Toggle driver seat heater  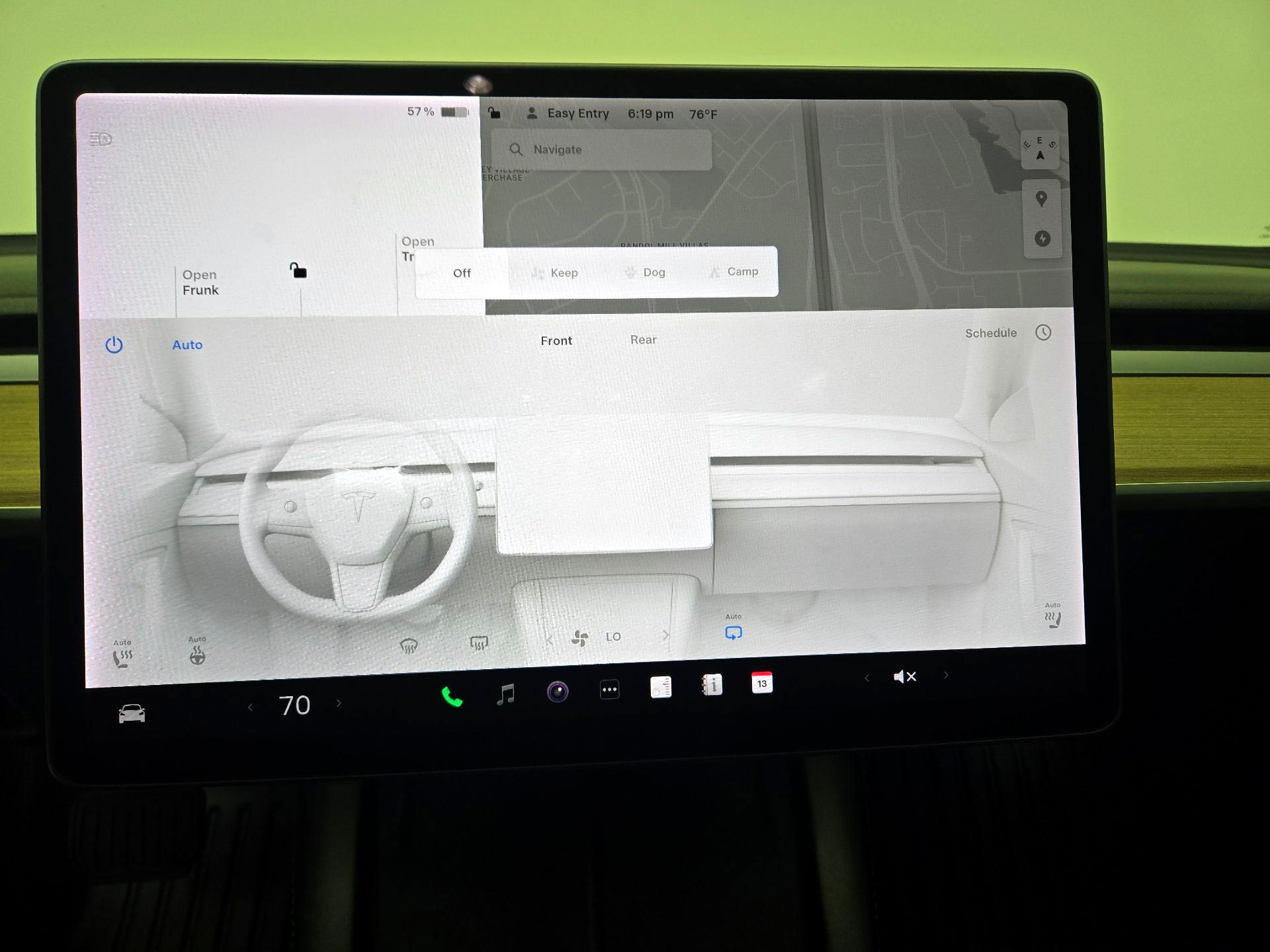pos(122,653)
